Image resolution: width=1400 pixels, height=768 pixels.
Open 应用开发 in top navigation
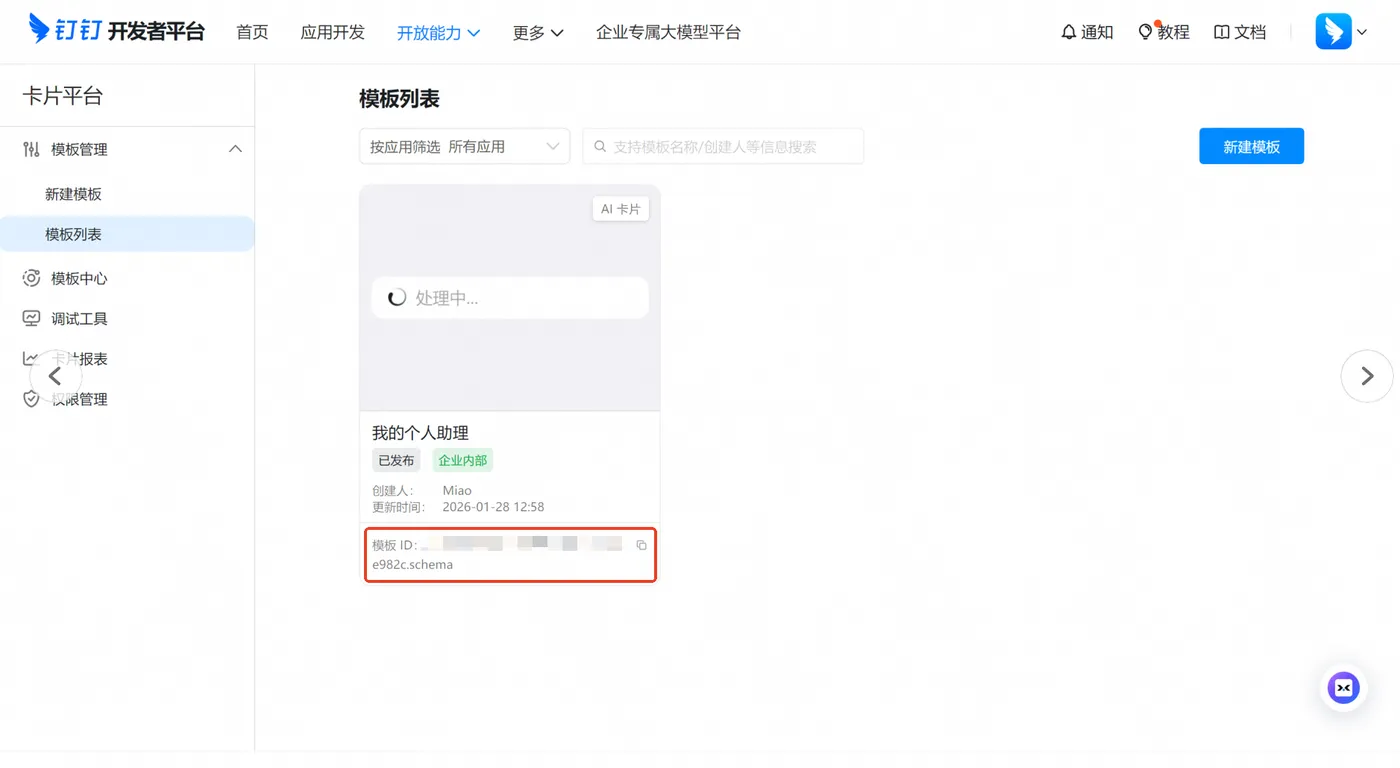(333, 32)
